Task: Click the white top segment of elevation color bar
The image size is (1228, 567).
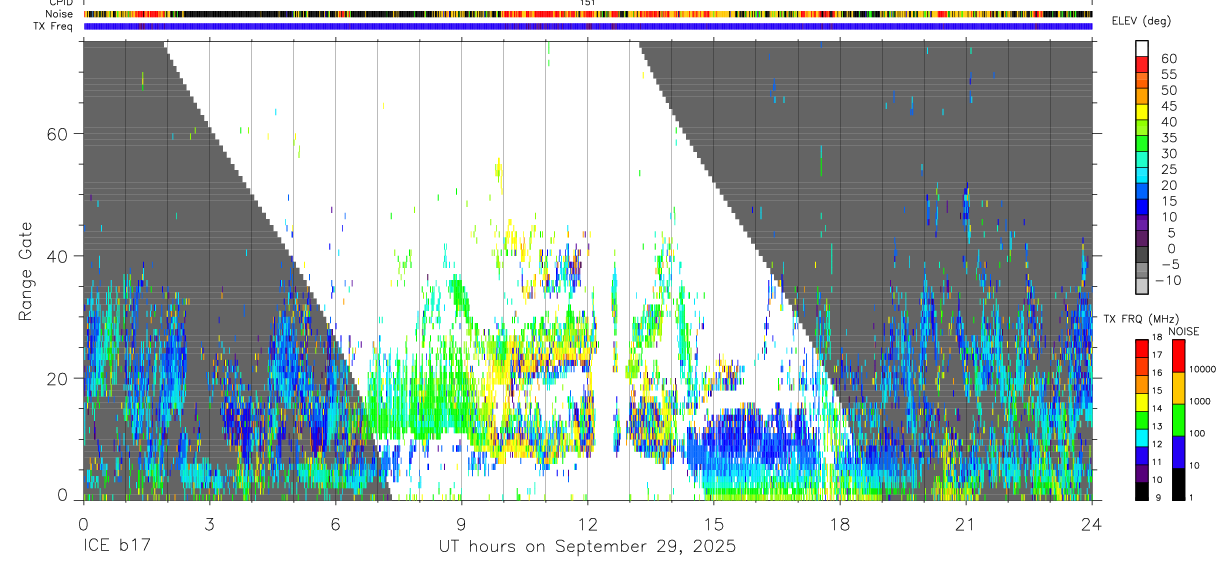Action: click(x=1143, y=48)
